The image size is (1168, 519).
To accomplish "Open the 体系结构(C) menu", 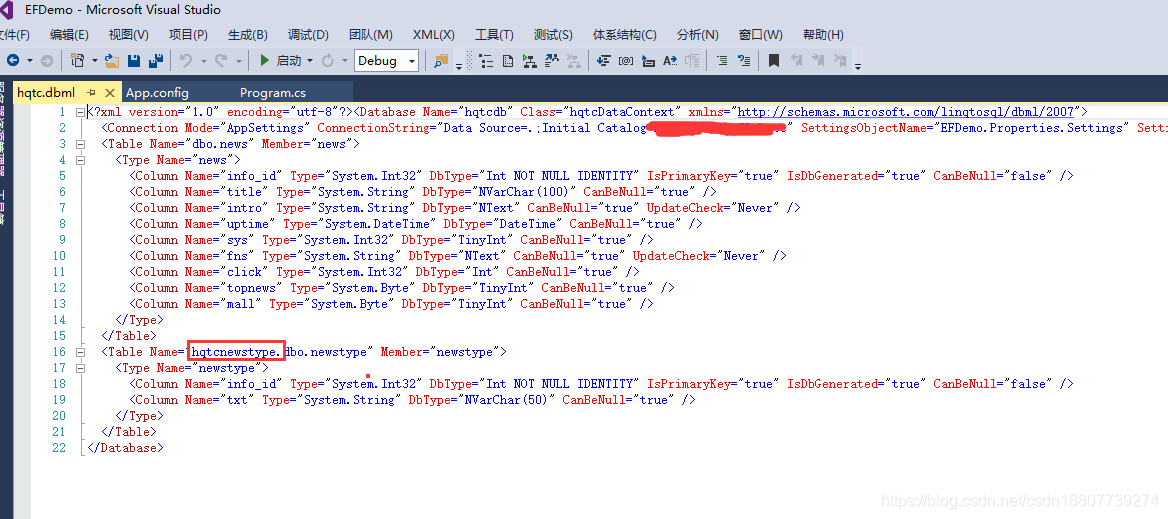I will (x=625, y=35).
